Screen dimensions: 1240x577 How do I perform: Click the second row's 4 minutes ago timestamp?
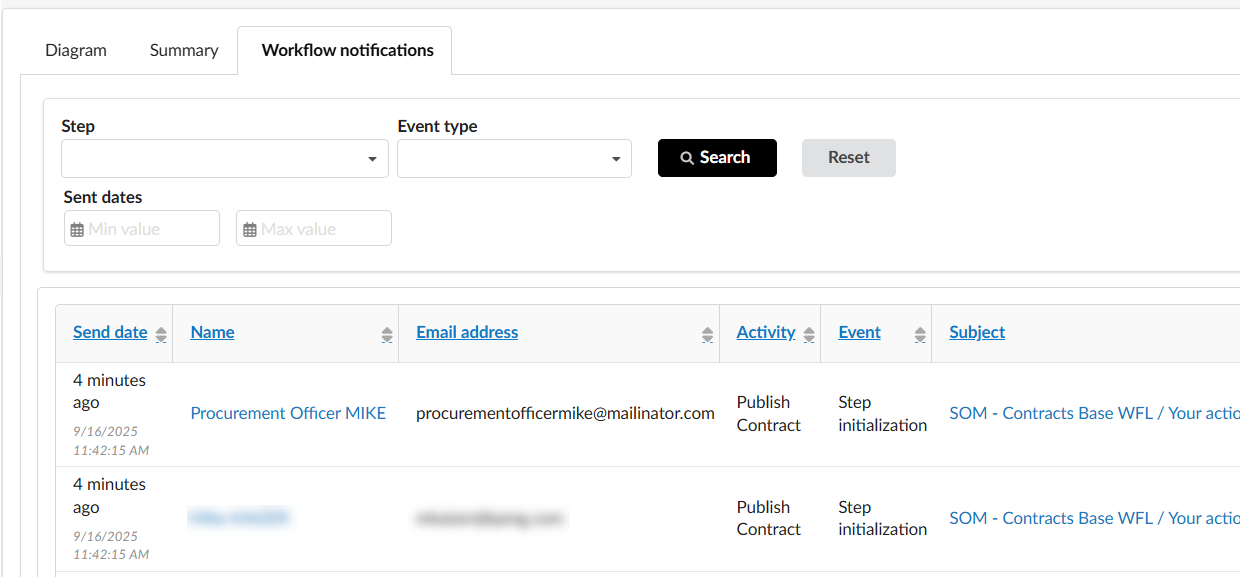pyautogui.click(x=109, y=495)
